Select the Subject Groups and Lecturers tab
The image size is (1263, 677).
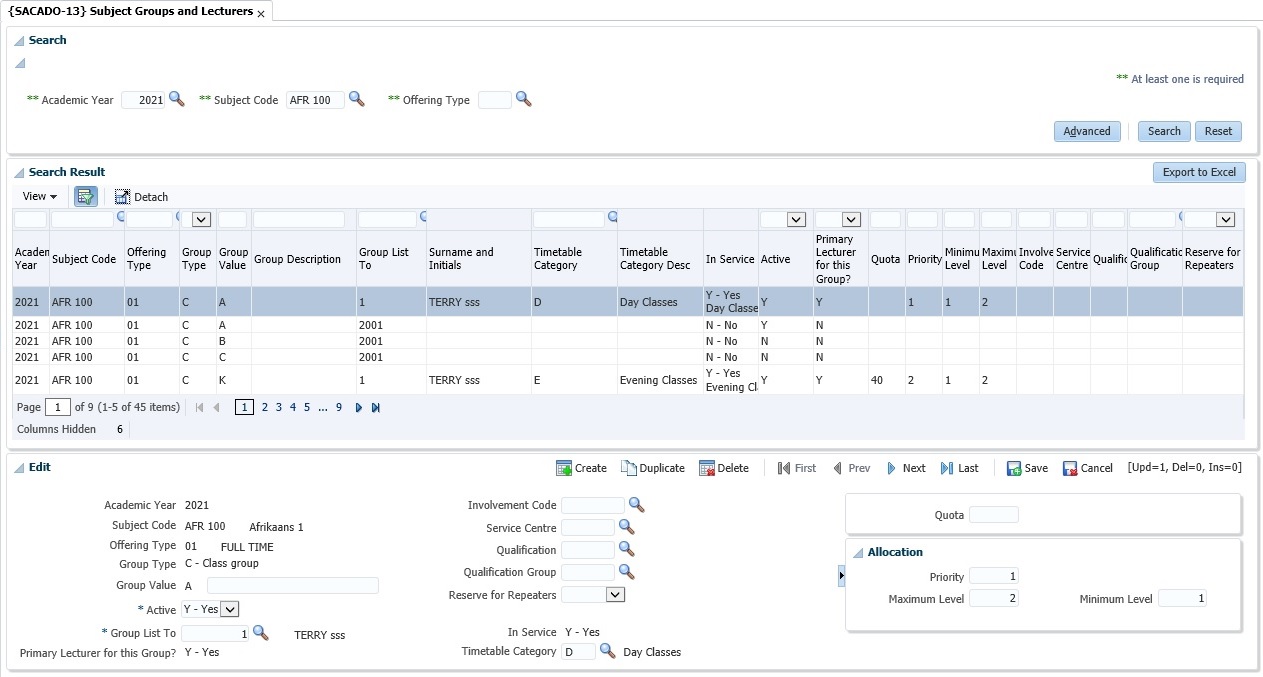click(x=130, y=12)
